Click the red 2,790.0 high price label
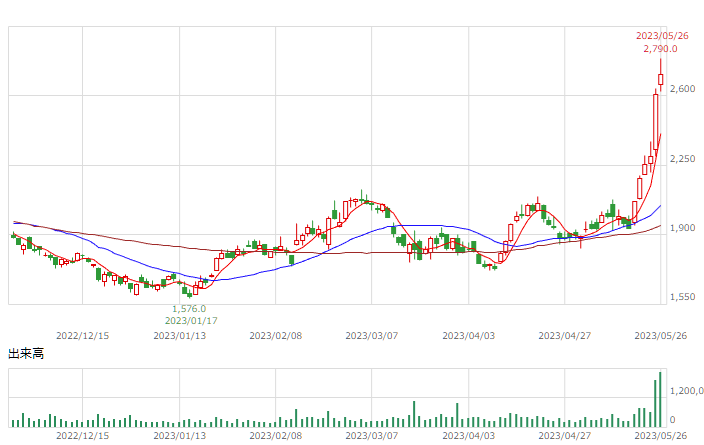 (660, 48)
